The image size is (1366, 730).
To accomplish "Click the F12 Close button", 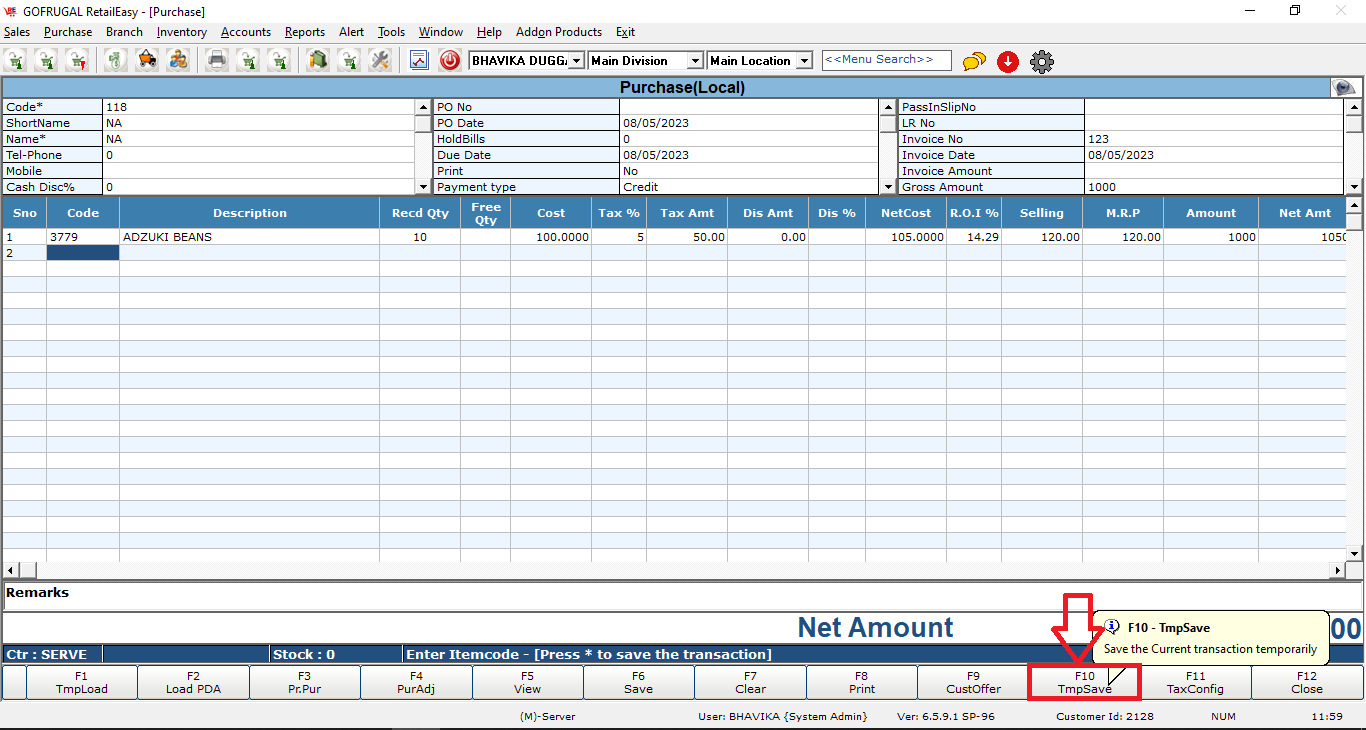I will [x=1307, y=682].
